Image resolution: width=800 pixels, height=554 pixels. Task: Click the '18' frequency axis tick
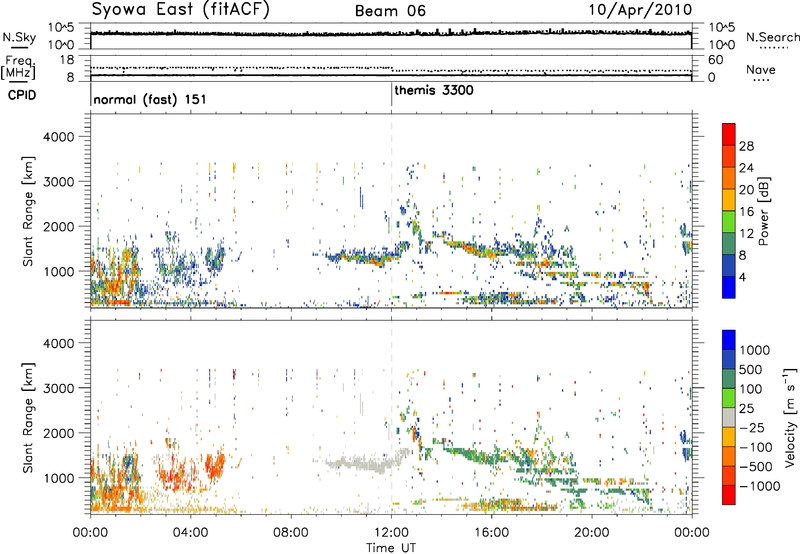(x=67, y=60)
